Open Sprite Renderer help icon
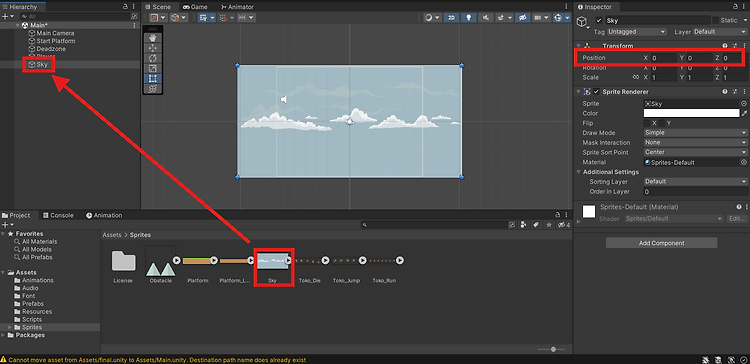Screen dimensions: 750x364 coord(725,91)
